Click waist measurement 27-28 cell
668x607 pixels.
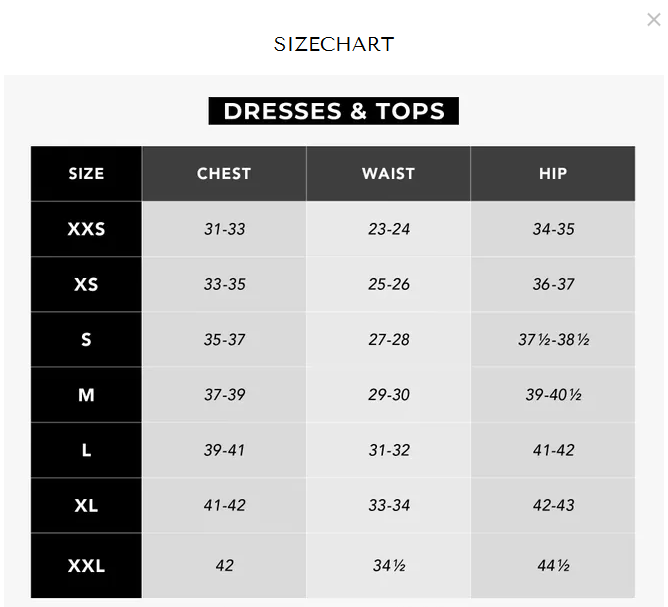coord(389,339)
